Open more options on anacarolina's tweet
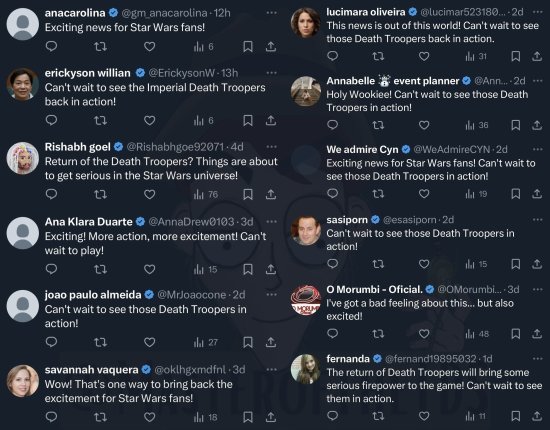The height and width of the screenshot is (430, 550). pos(271,13)
